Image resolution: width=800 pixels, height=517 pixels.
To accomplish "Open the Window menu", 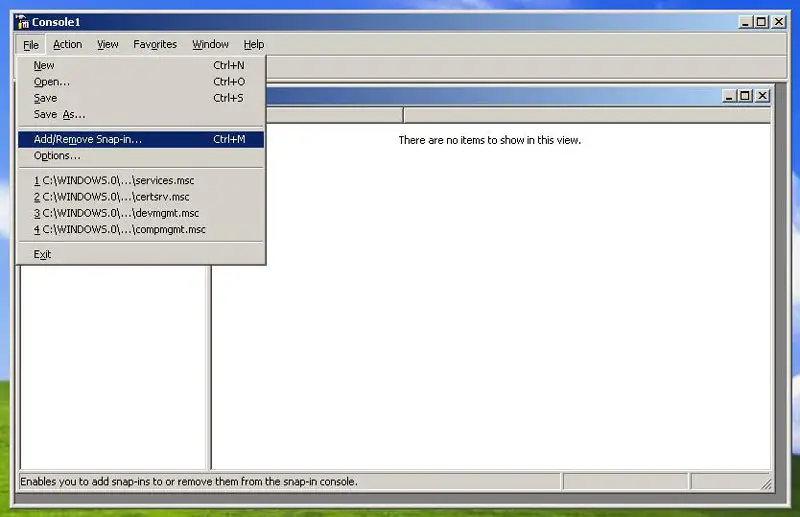I will pyautogui.click(x=210, y=44).
